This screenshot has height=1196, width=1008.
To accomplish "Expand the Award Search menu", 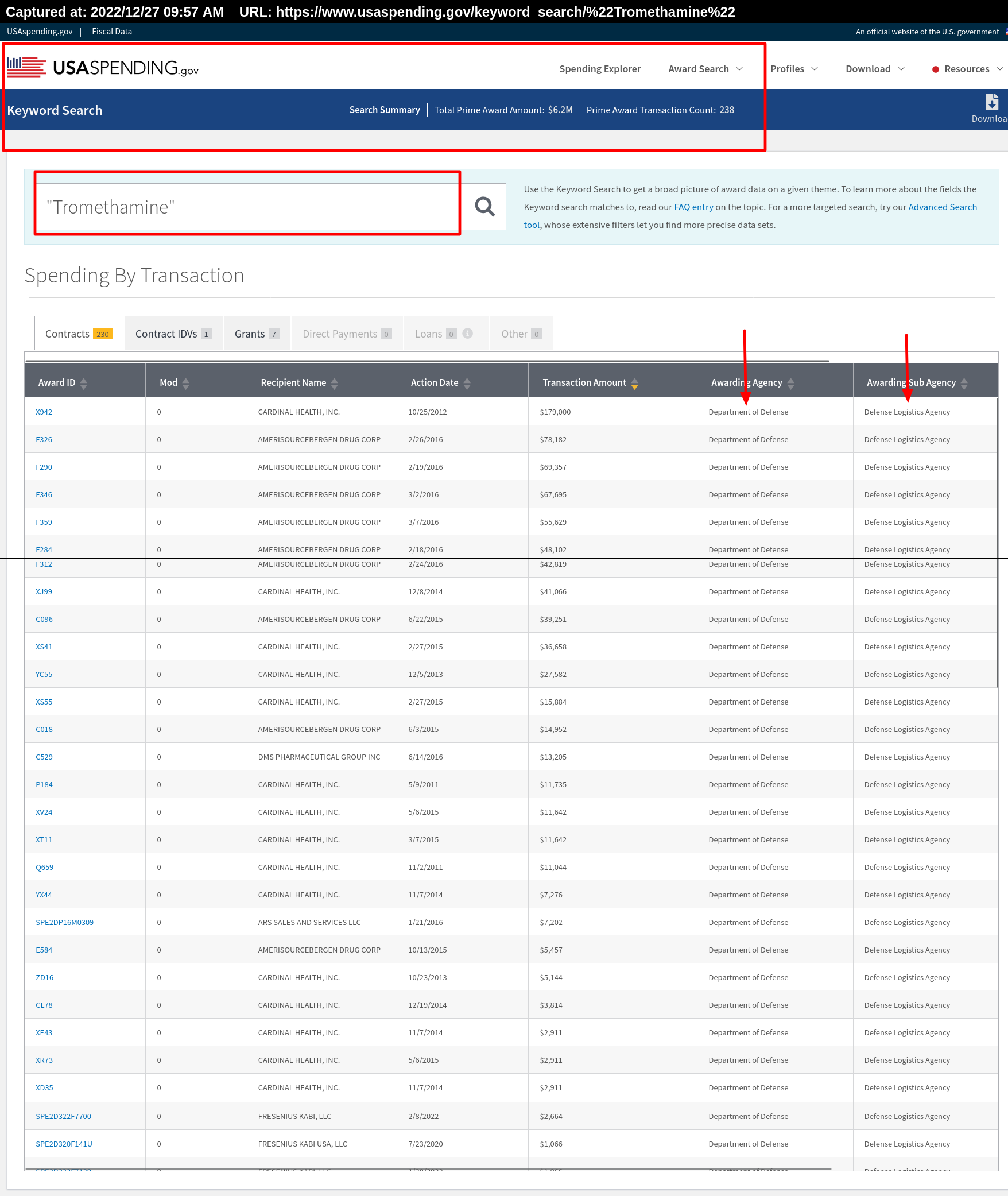I will 705,69.
